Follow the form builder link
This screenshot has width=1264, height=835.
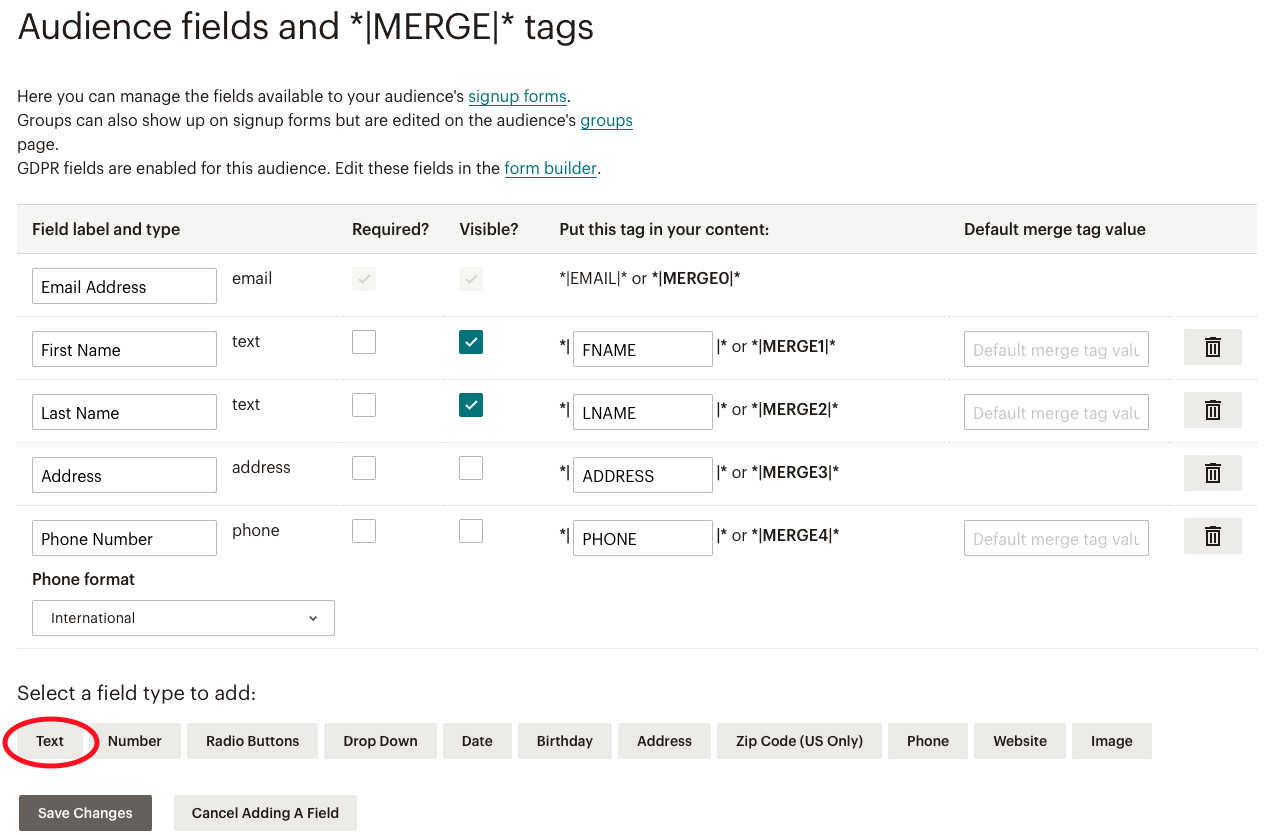(x=550, y=169)
